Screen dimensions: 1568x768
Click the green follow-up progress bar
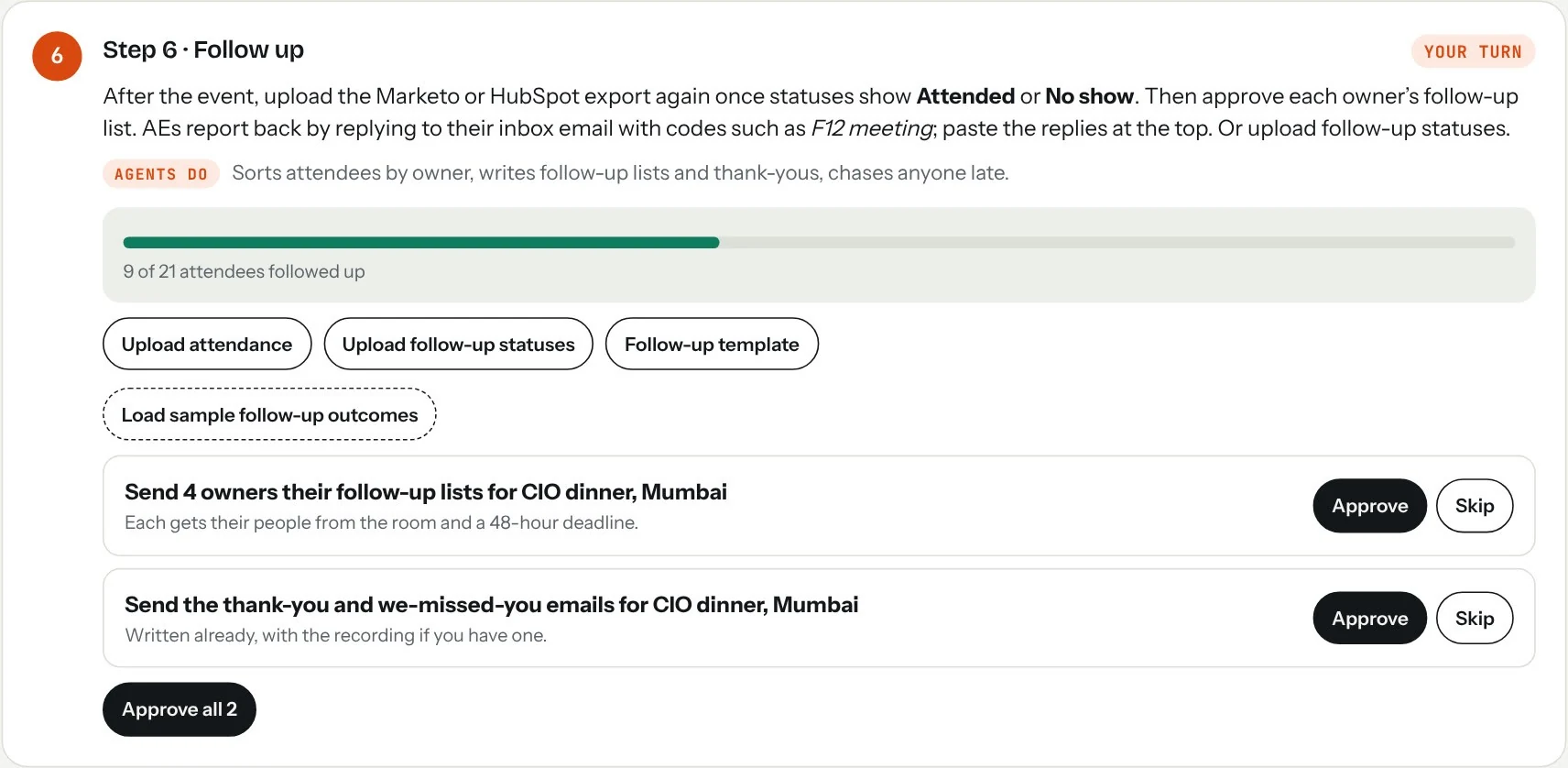tap(421, 243)
